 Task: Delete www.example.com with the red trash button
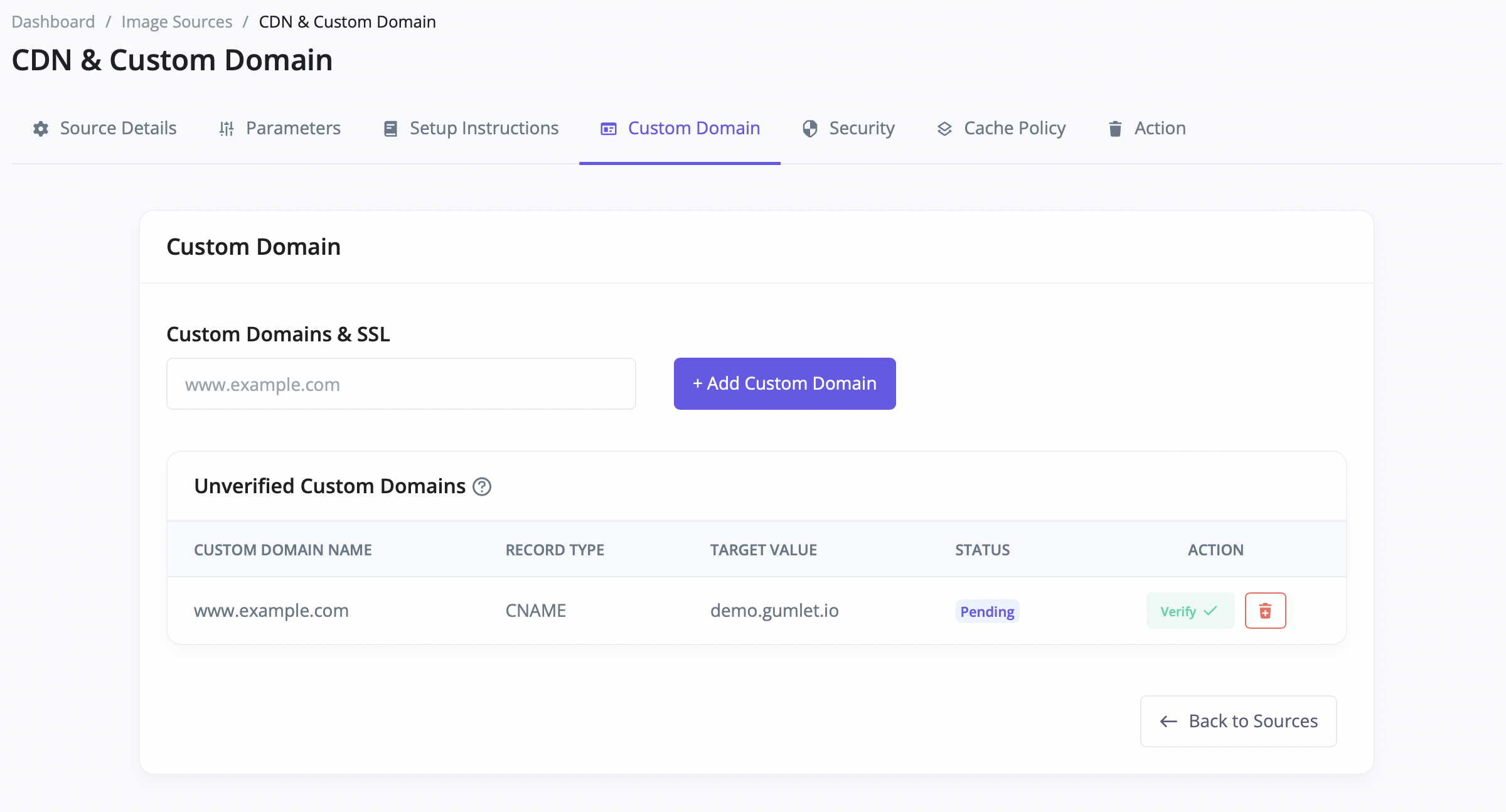coord(1265,611)
